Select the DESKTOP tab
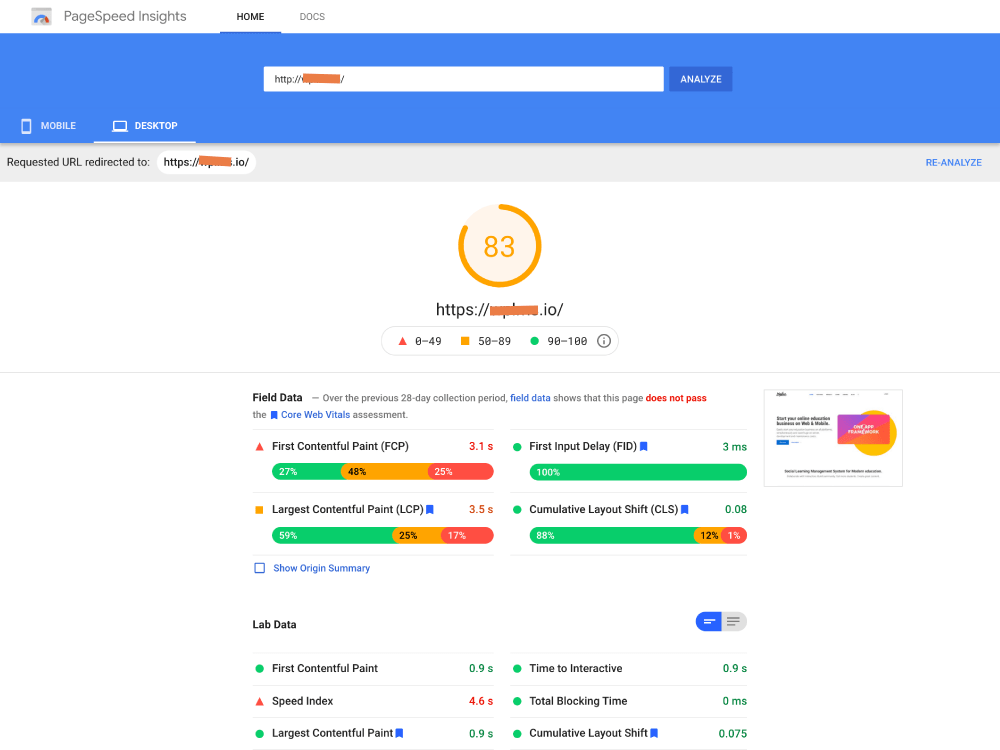This screenshot has height=750, width=1000. click(x=145, y=126)
